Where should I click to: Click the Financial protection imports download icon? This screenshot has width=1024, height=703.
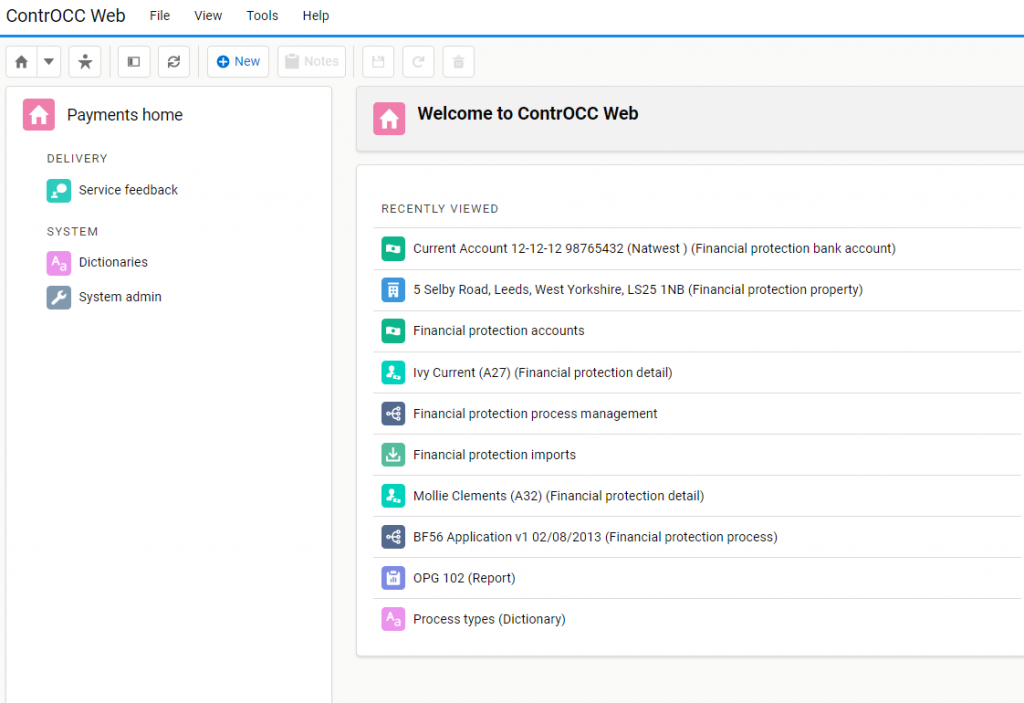coord(393,455)
